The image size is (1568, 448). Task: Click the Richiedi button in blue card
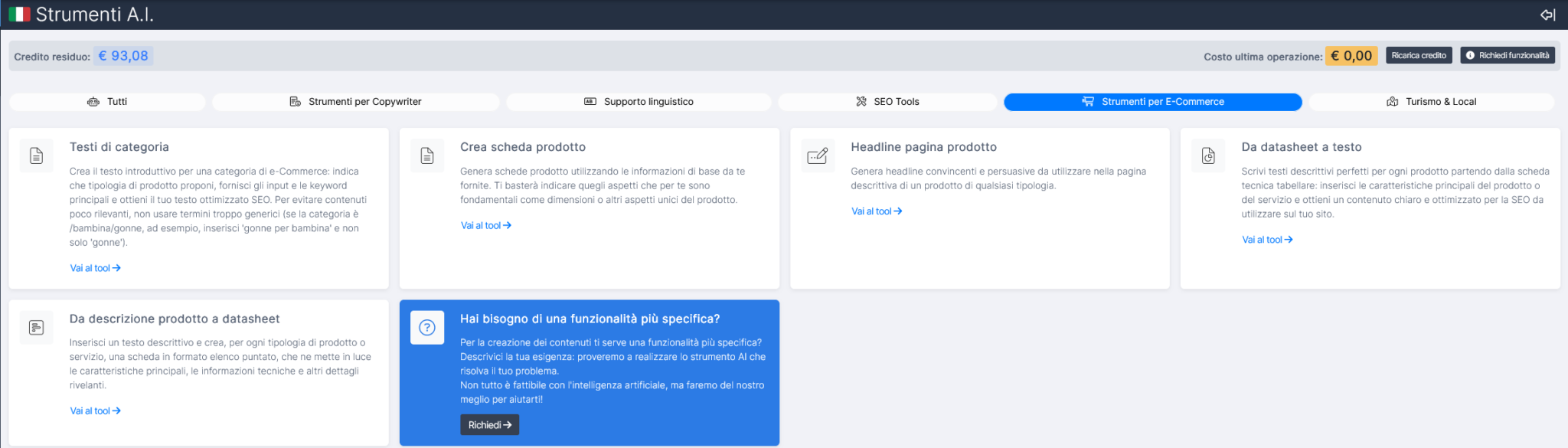tap(489, 425)
